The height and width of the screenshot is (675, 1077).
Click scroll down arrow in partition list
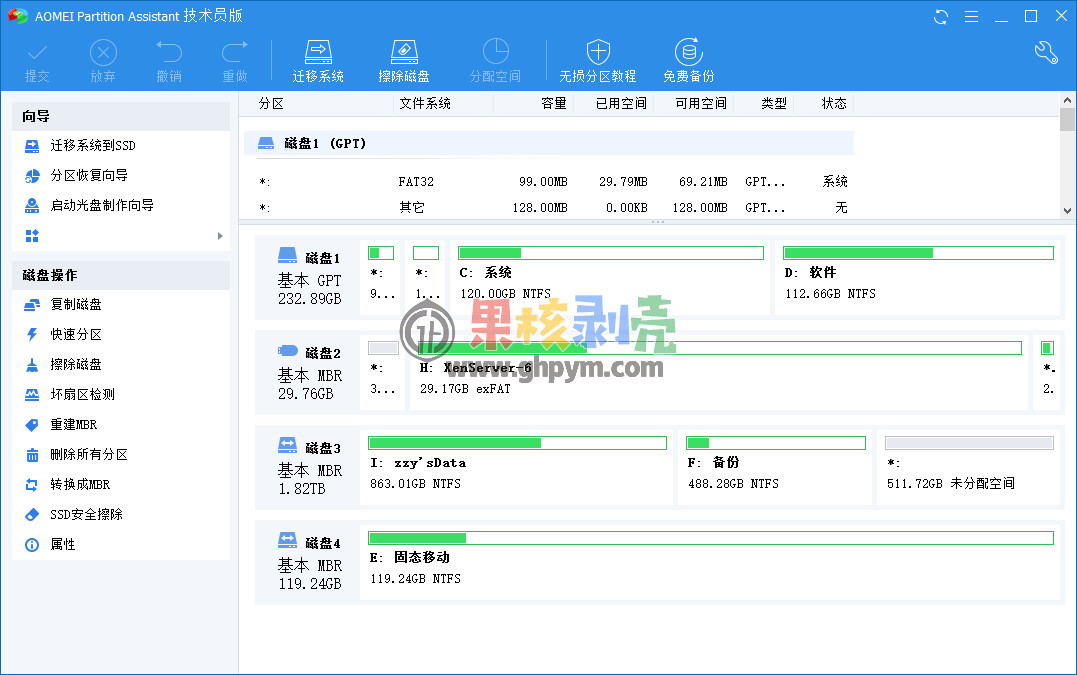tap(1067, 211)
